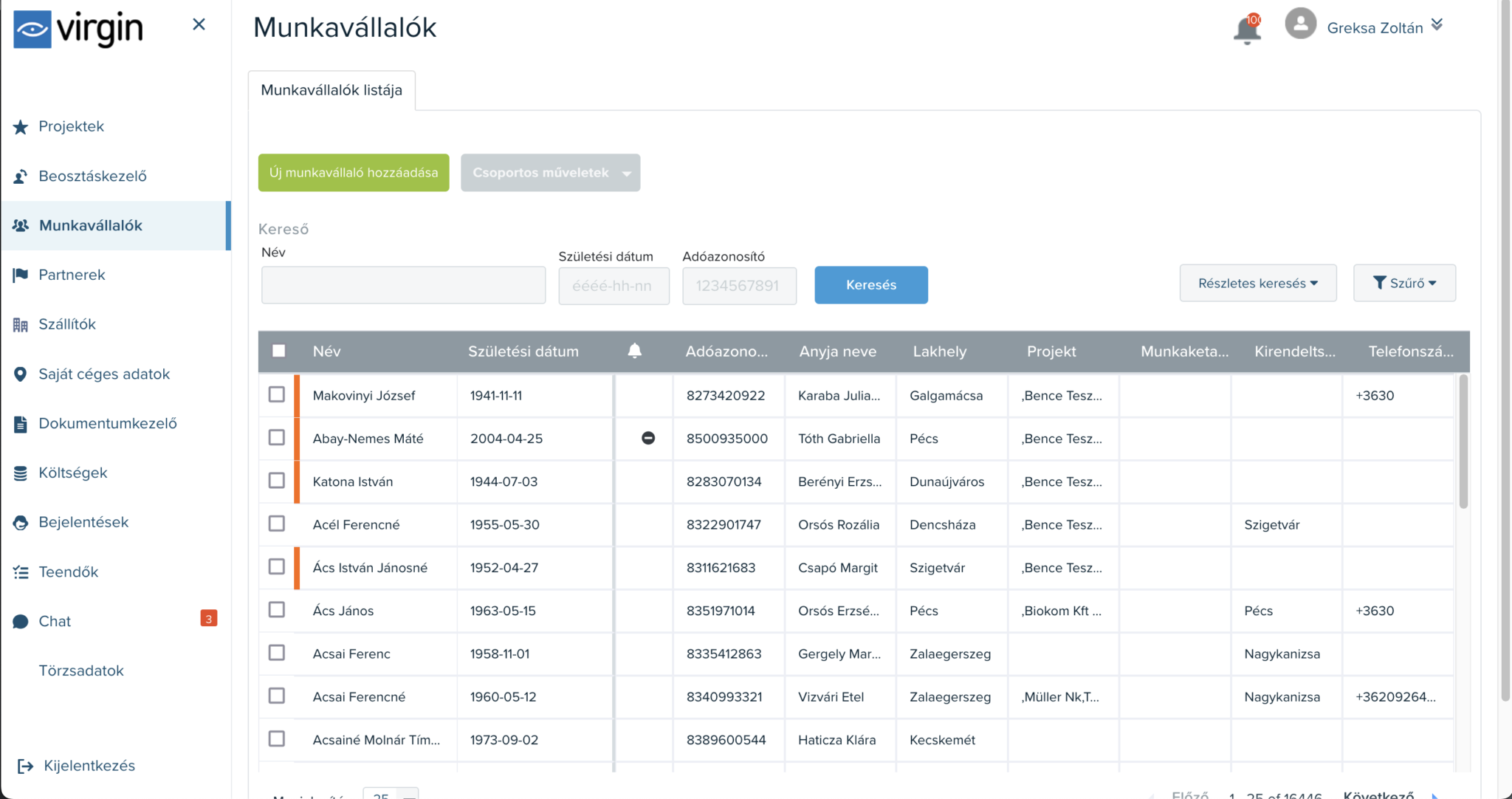Click the Szállítók building icon
Image resolution: width=1512 pixels, height=799 pixels.
21,325
